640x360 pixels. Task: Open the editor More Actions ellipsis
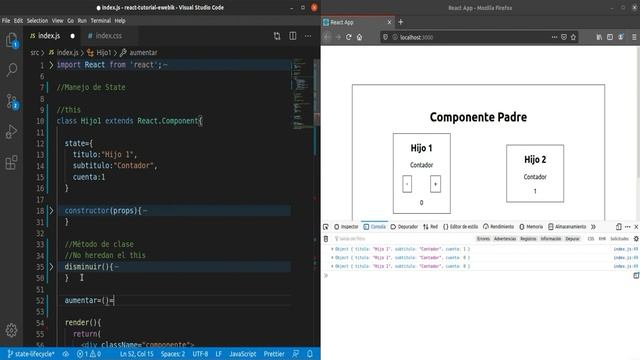pos(308,36)
